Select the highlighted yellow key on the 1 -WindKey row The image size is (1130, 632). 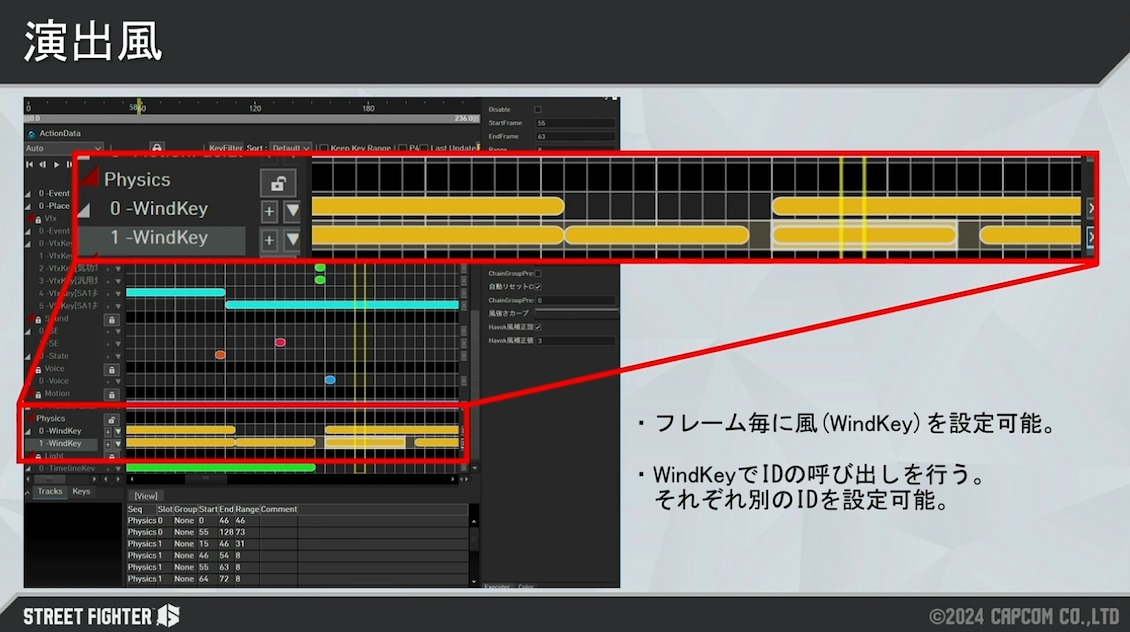(365, 442)
